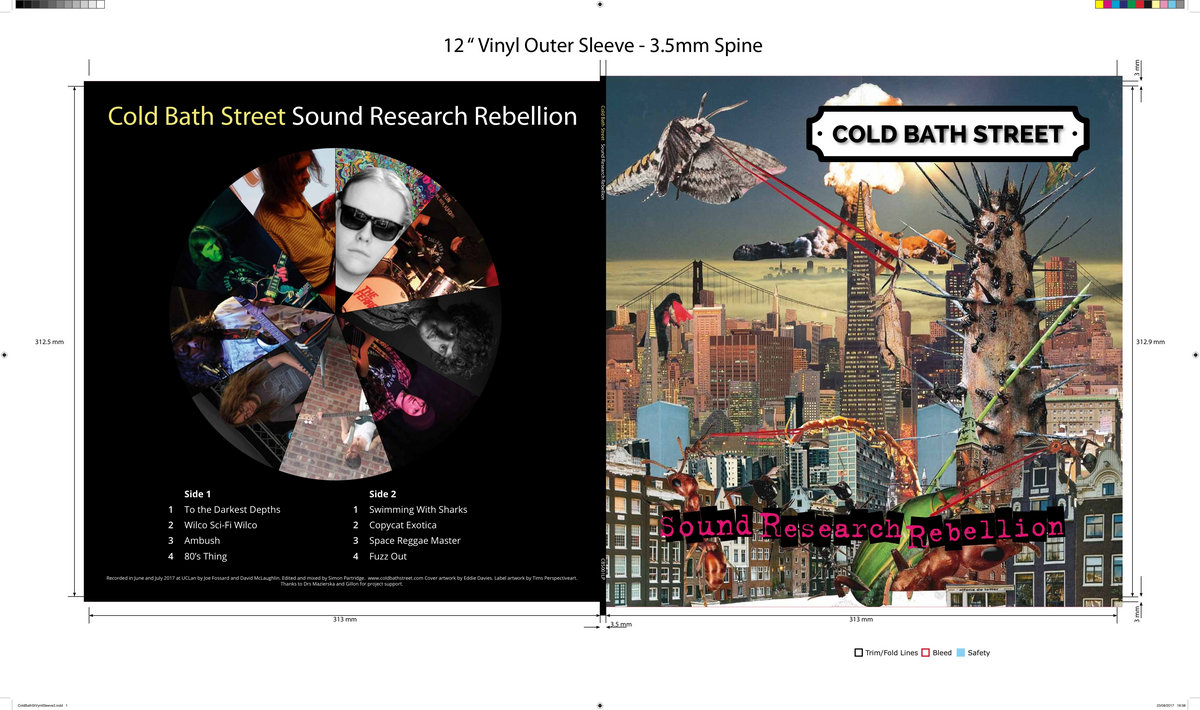Click the 3.5 mm spine width label
This screenshot has height=710, width=1200.
click(619, 624)
